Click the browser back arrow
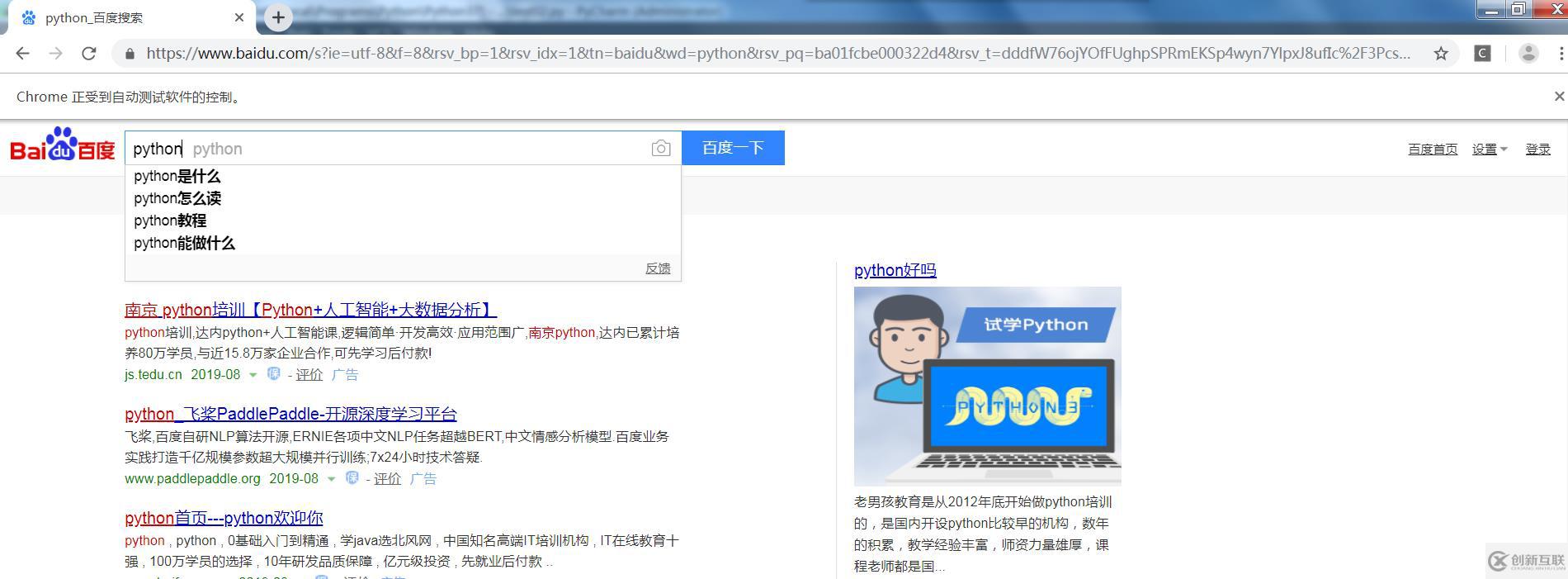The height and width of the screenshot is (579, 1568). 23,54
